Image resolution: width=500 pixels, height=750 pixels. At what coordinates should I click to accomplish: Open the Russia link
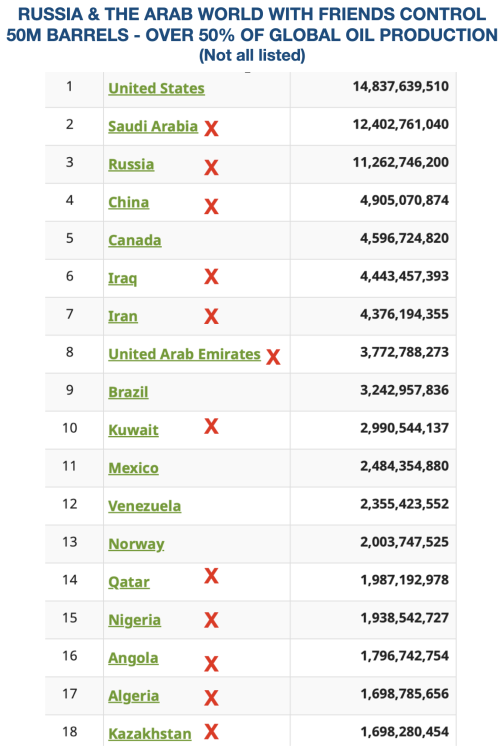pos(131,165)
